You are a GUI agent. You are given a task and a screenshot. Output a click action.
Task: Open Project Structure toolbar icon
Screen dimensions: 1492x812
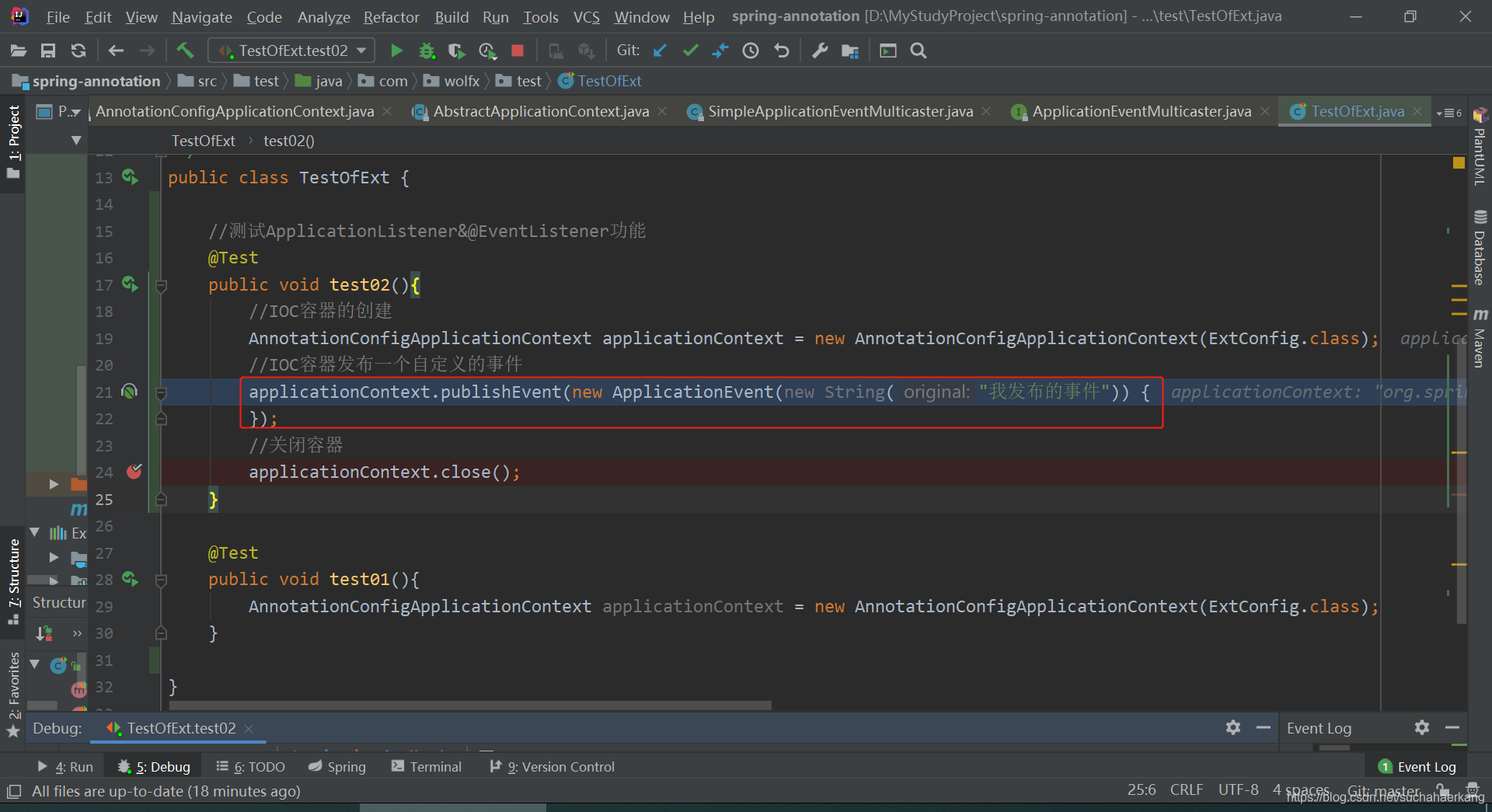click(x=850, y=51)
